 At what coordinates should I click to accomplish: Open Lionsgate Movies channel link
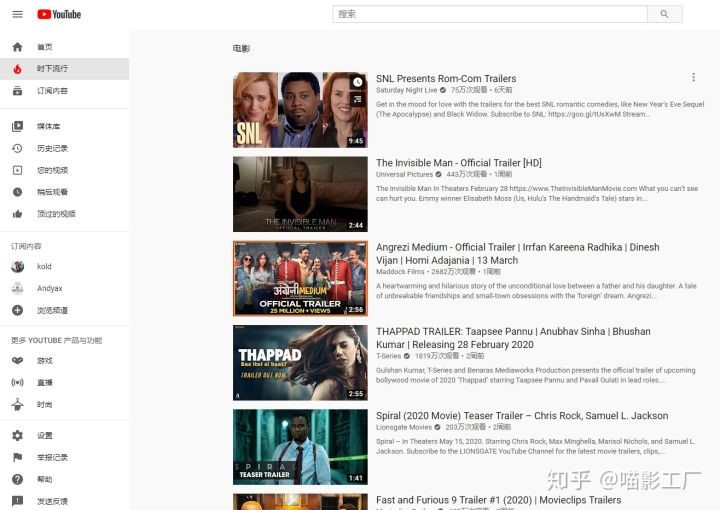tap(404, 427)
